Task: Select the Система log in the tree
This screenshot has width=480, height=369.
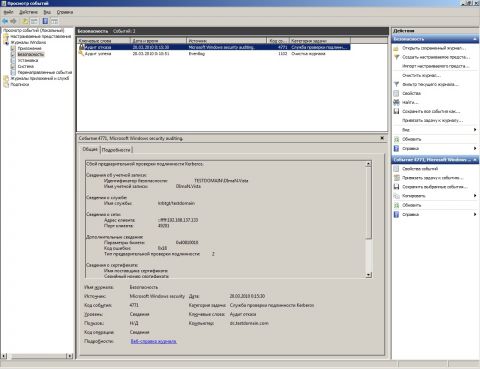Action: click(x=25, y=66)
